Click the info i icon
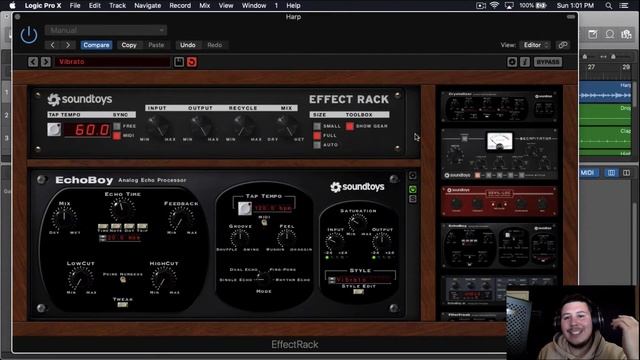Screen dimensions: 640x360 [525, 62]
